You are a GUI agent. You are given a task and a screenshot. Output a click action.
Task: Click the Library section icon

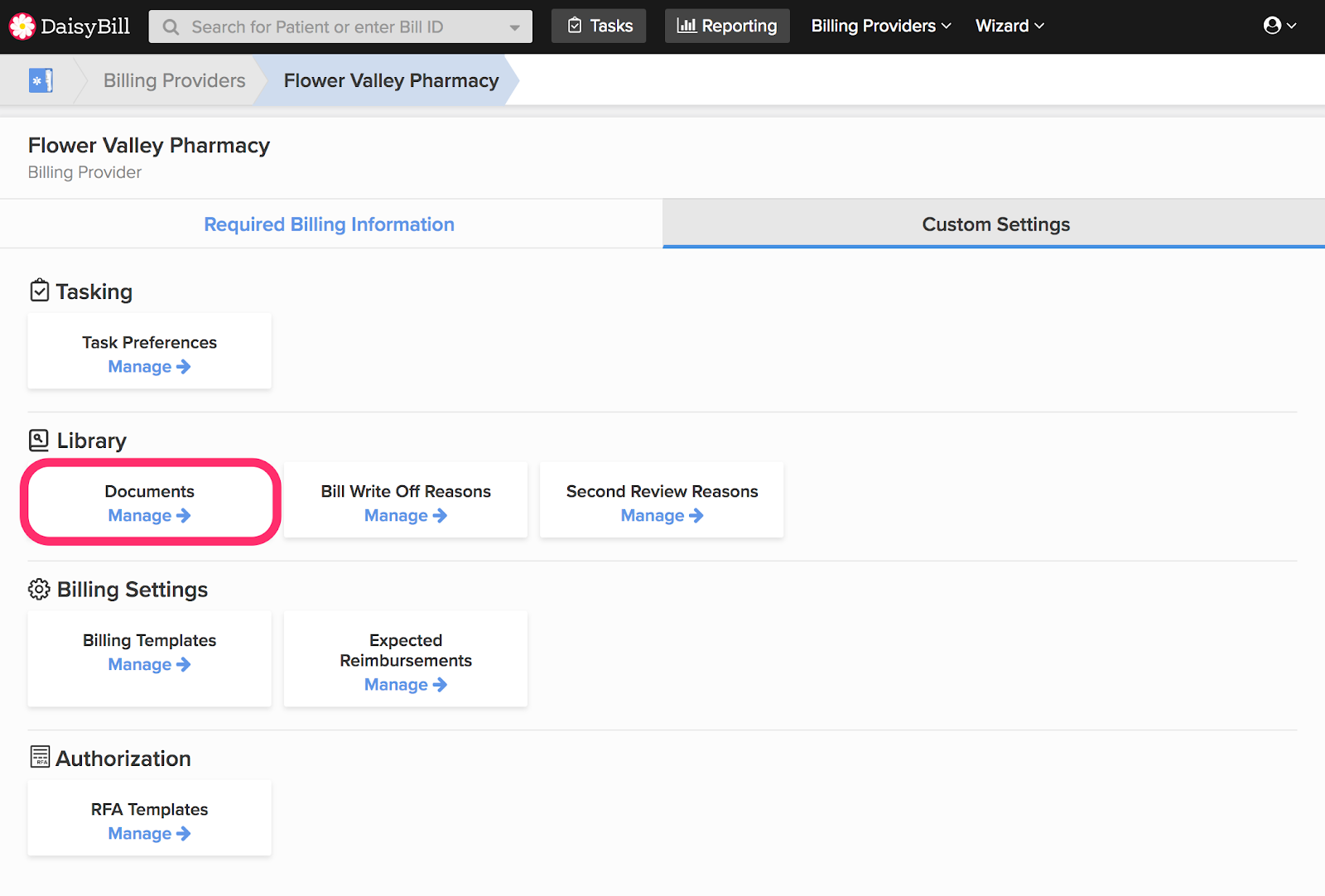39,440
